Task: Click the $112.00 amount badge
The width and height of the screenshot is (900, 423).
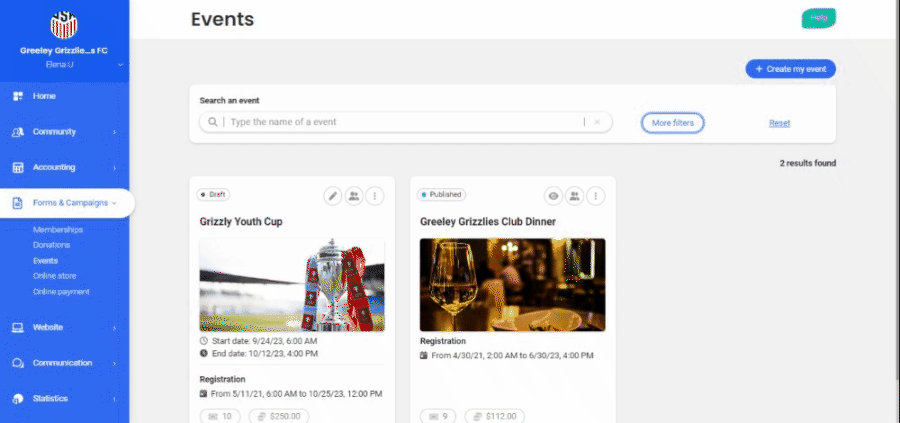Action: point(495,416)
